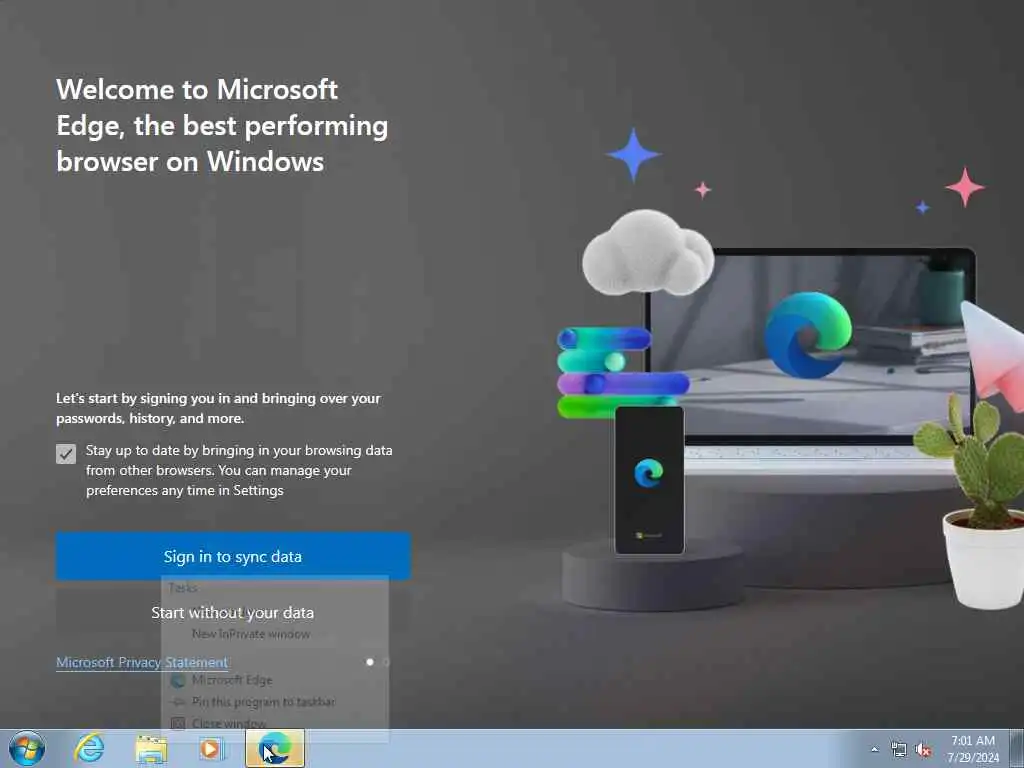Screen dimensions: 1024x768
Task: Click Microsoft Edge entry in jump list
Action: point(232,680)
